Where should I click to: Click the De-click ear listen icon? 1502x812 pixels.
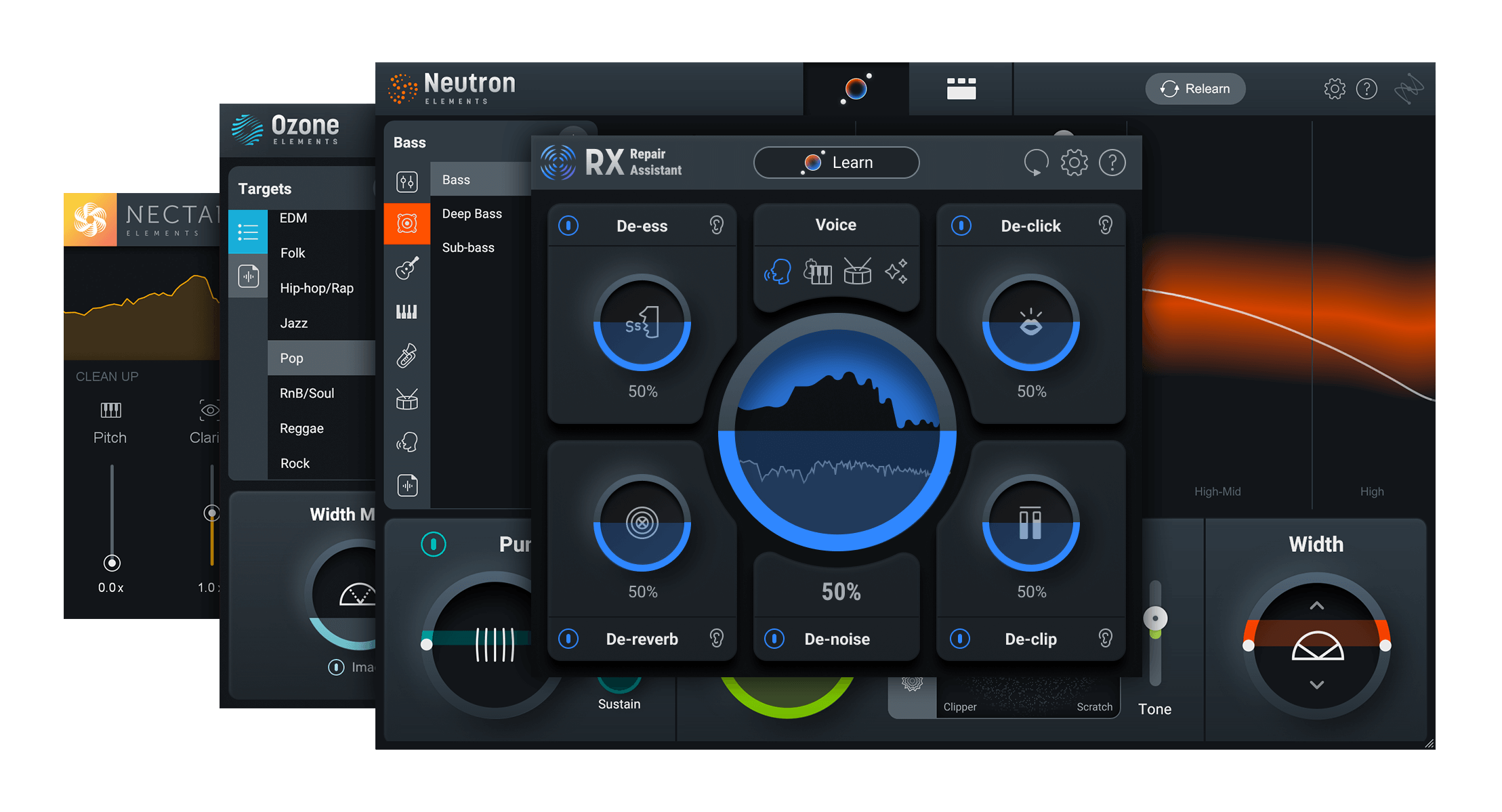point(1105,225)
